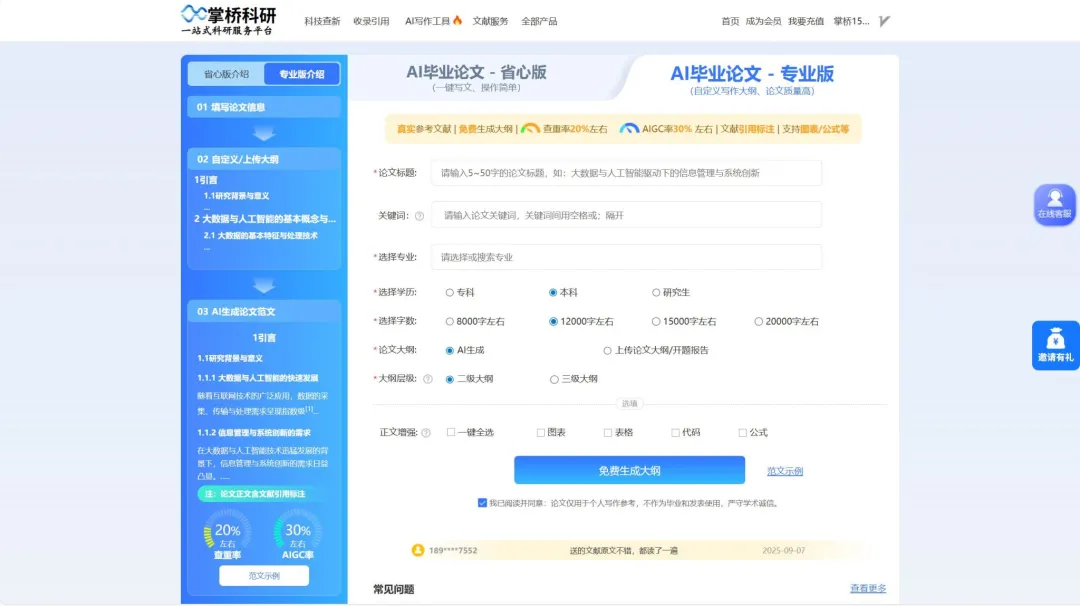Switch to the AI毕业论文 - 省心版 tab
This screenshot has height=606, width=1080.
tap(476, 78)
